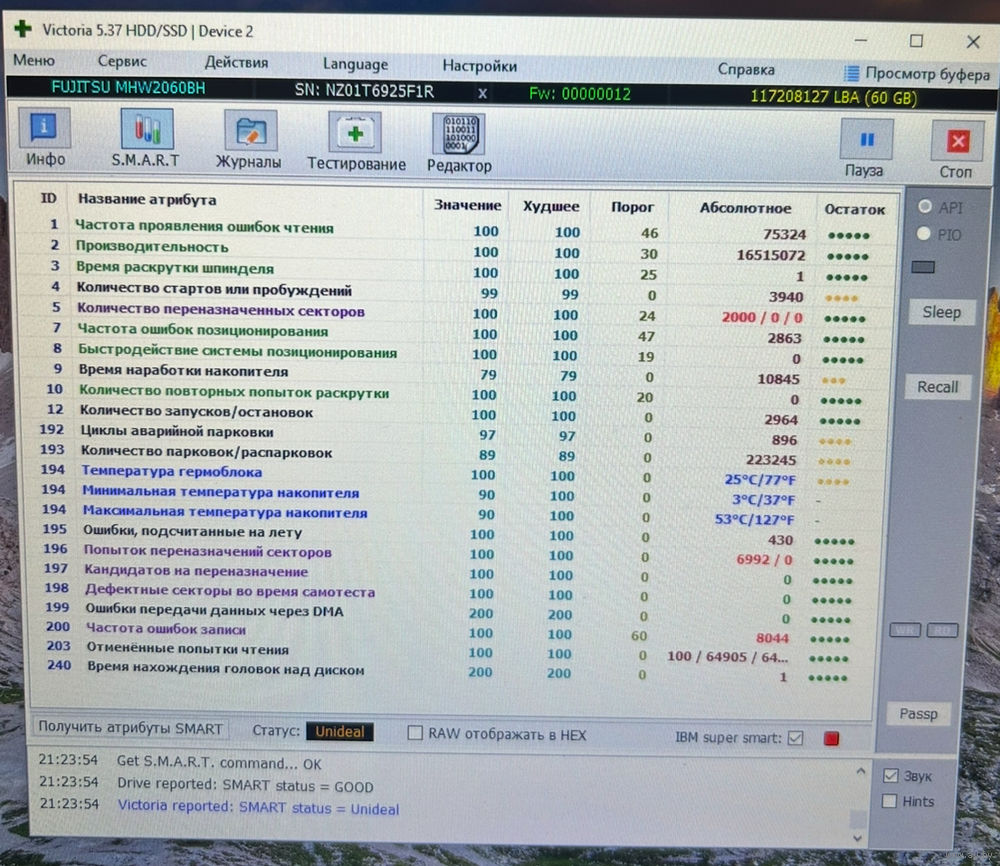
Task: Open the Language menu
Action: click(355, 64)
